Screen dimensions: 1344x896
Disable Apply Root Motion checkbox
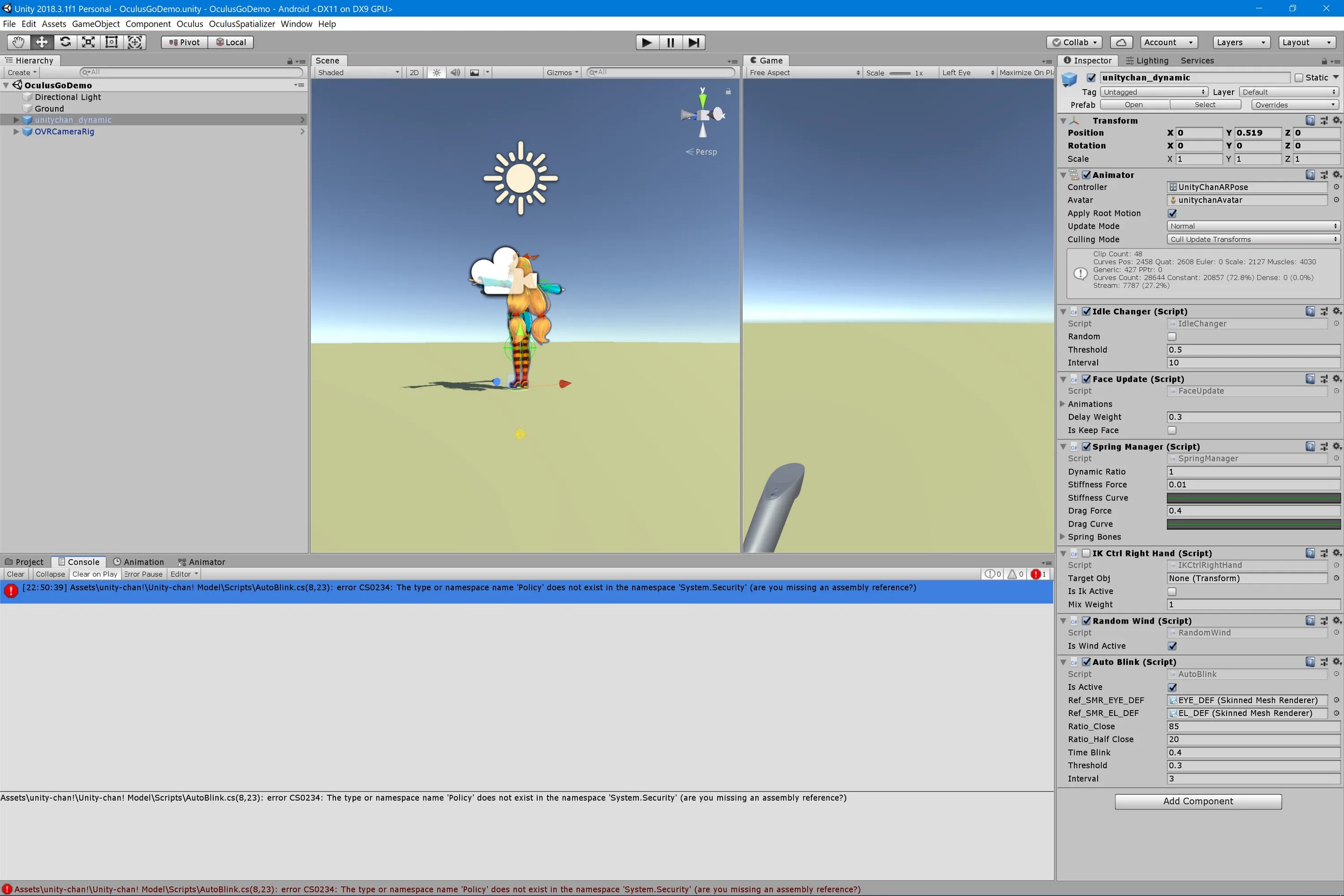[x=1172, y=213]
